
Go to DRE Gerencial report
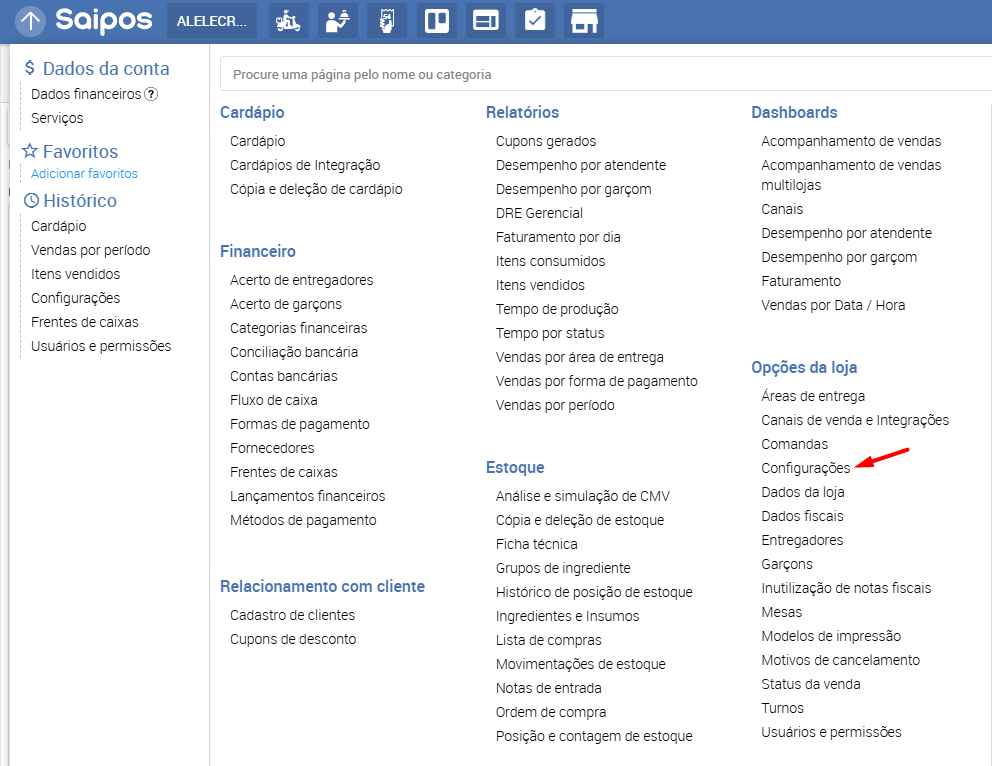(538, 213)
